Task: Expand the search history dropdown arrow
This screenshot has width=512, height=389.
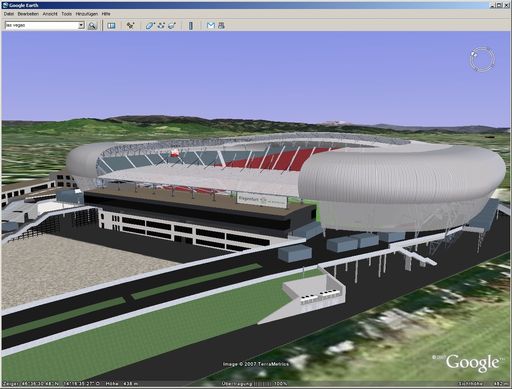Action: (81, 25)
